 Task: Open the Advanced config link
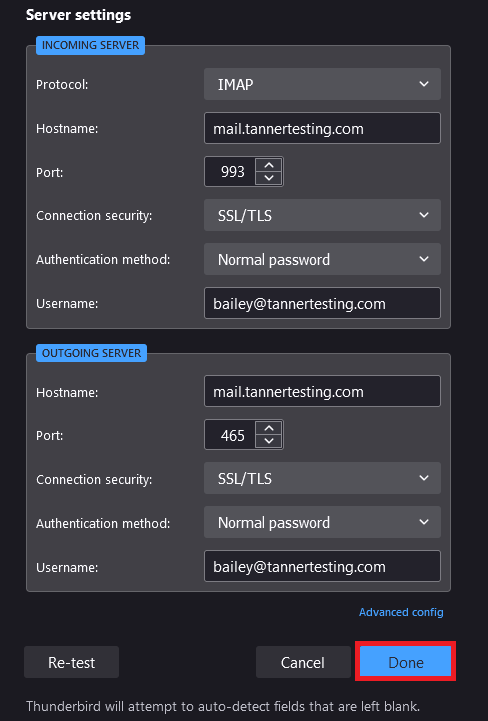click(401, 612)
